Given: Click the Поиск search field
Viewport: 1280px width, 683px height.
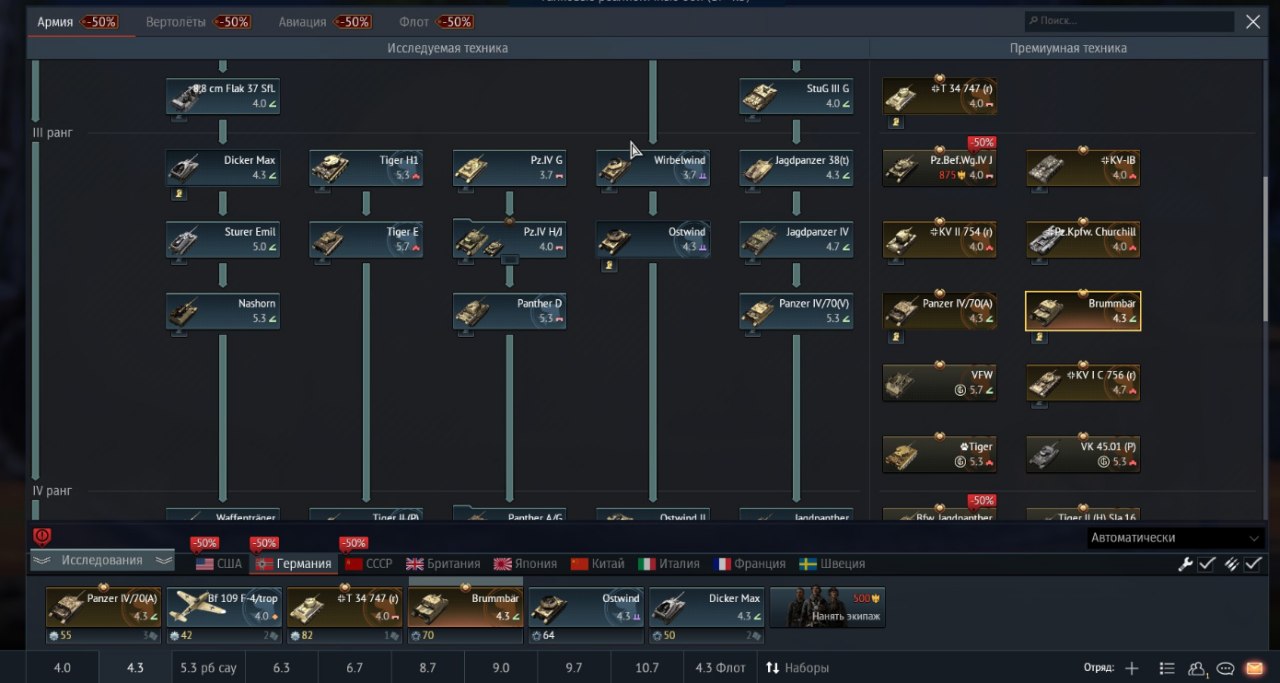Looking at the screenshot, I should click(x=1129, y=21).
